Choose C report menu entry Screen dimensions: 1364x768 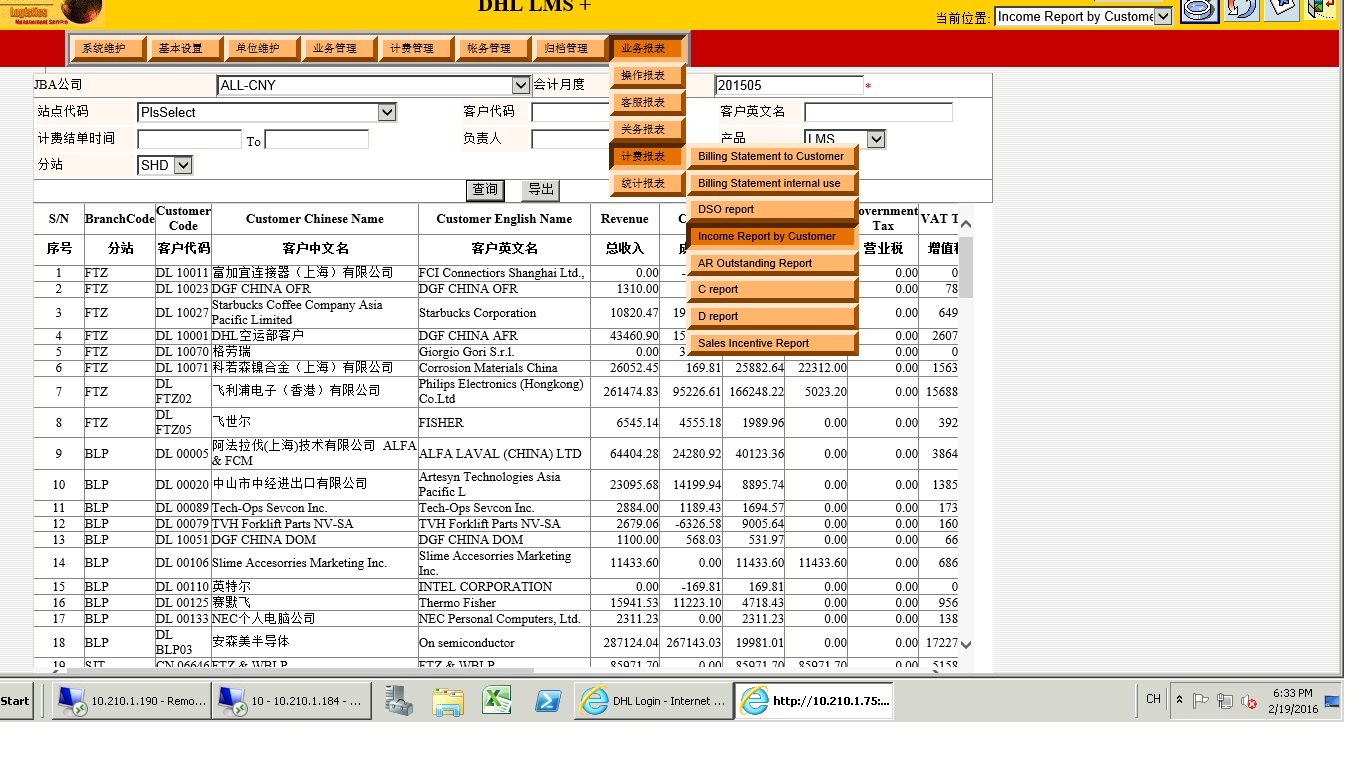[x=773, y=290]
